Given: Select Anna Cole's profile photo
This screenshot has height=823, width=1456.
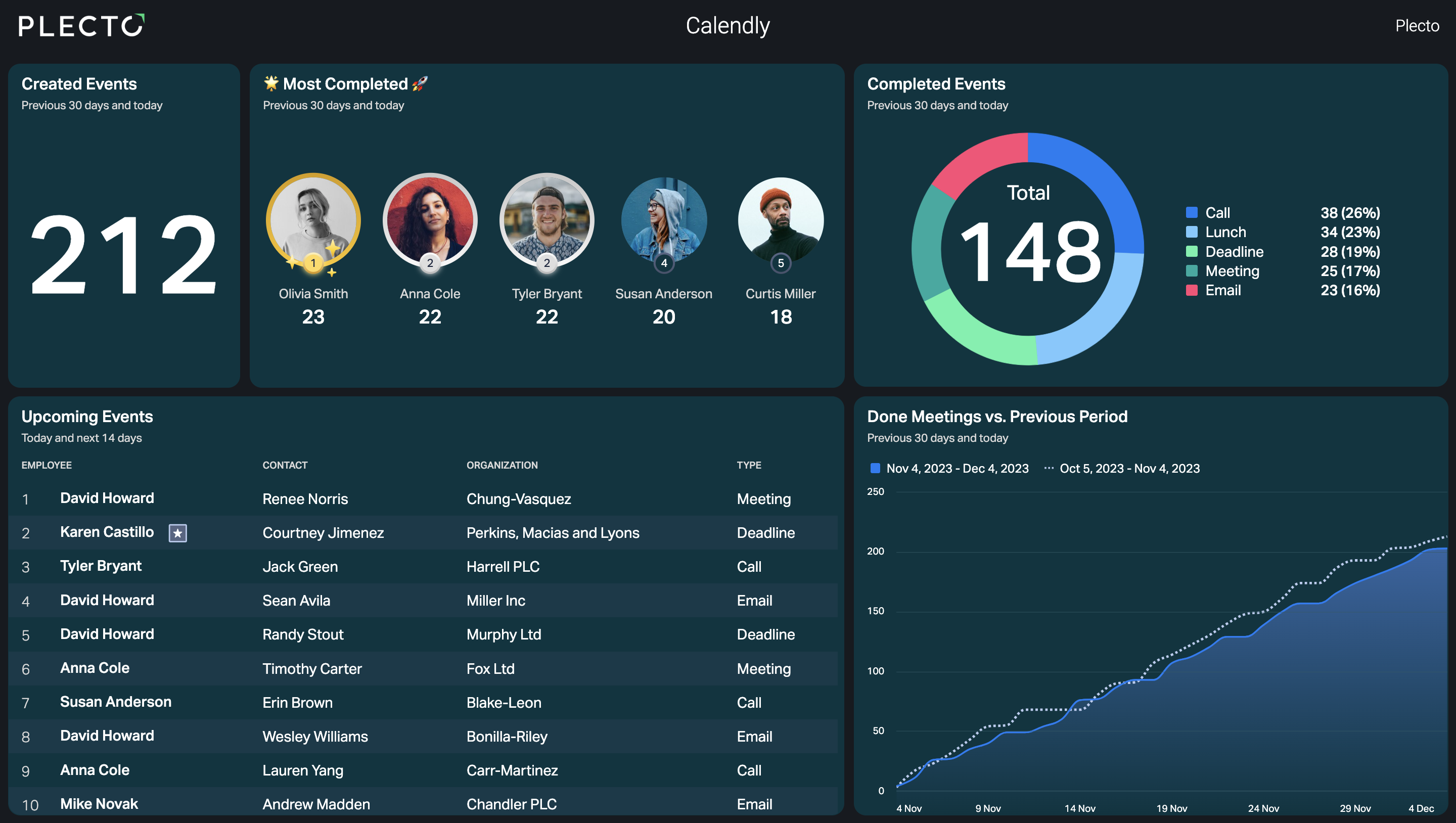Looking at the screenshot, I should pyautogui.click(x=430, y=220).
